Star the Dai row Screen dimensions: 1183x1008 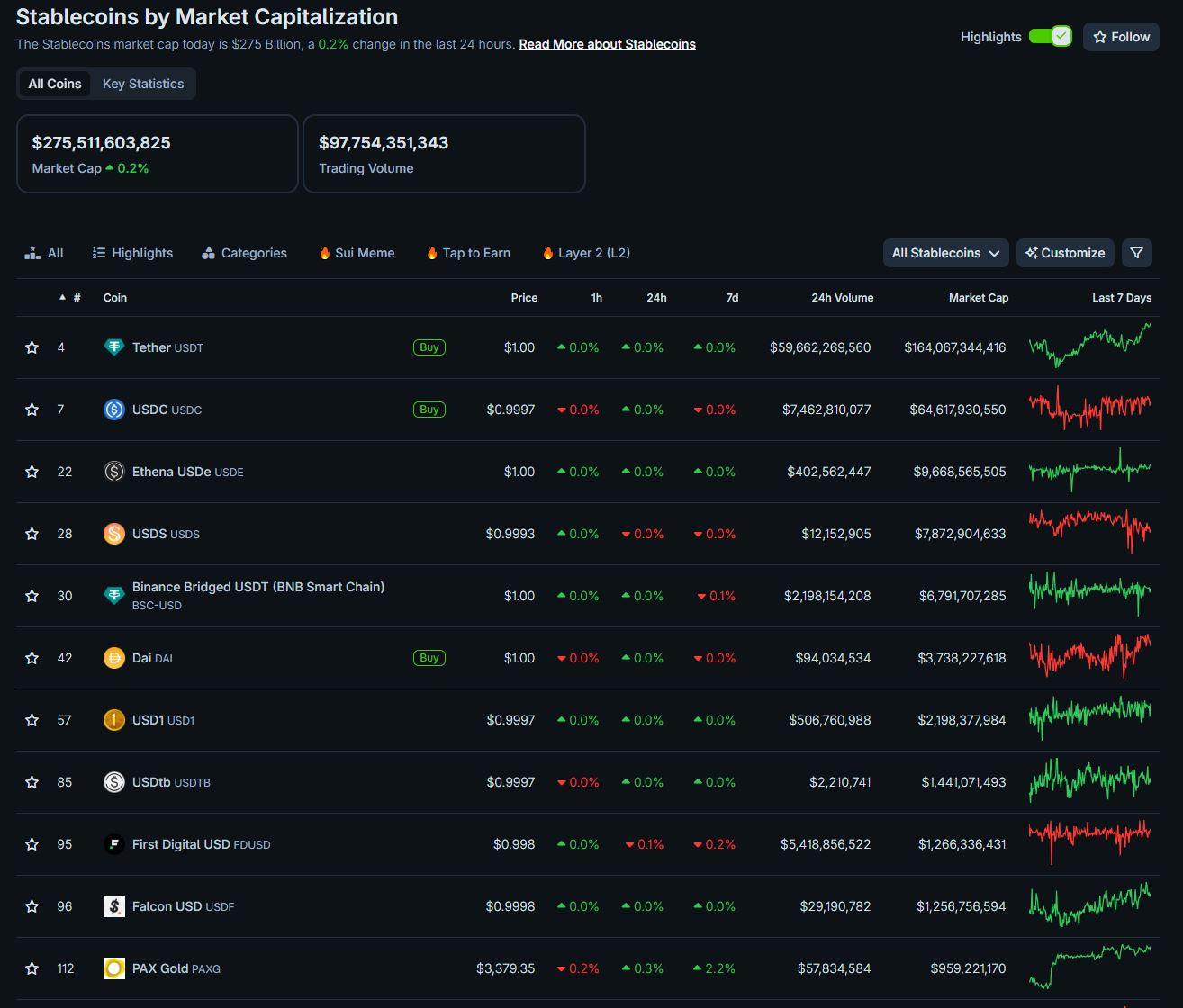point(32,658)
